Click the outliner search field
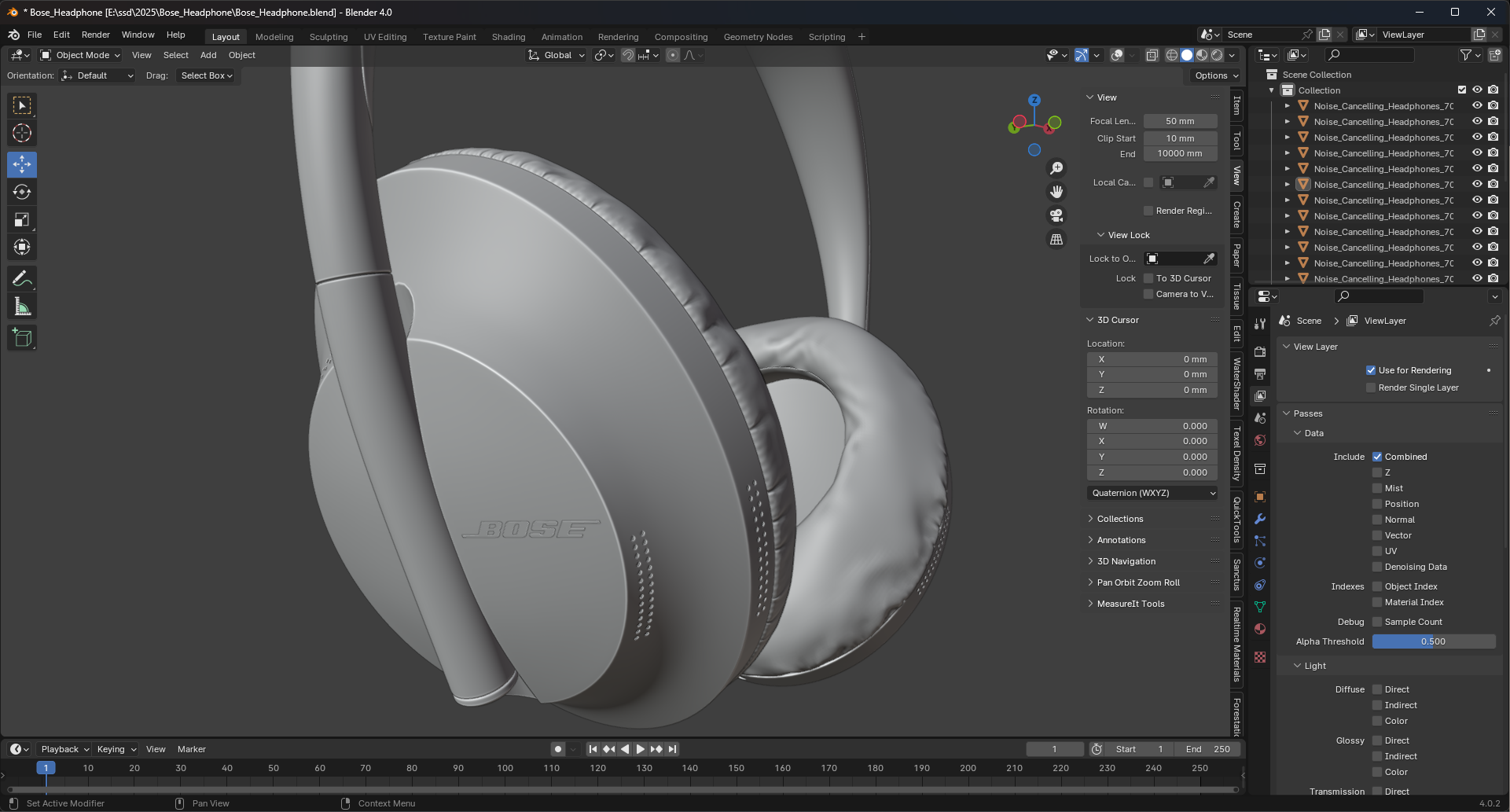 [1369, 55]
